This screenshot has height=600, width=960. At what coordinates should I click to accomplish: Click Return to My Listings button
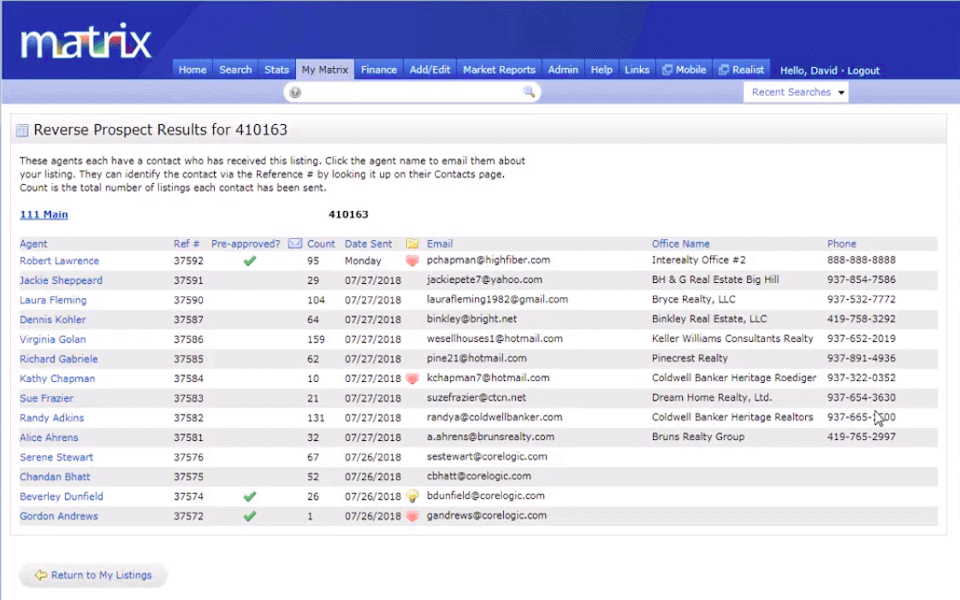tap(93, 575)
